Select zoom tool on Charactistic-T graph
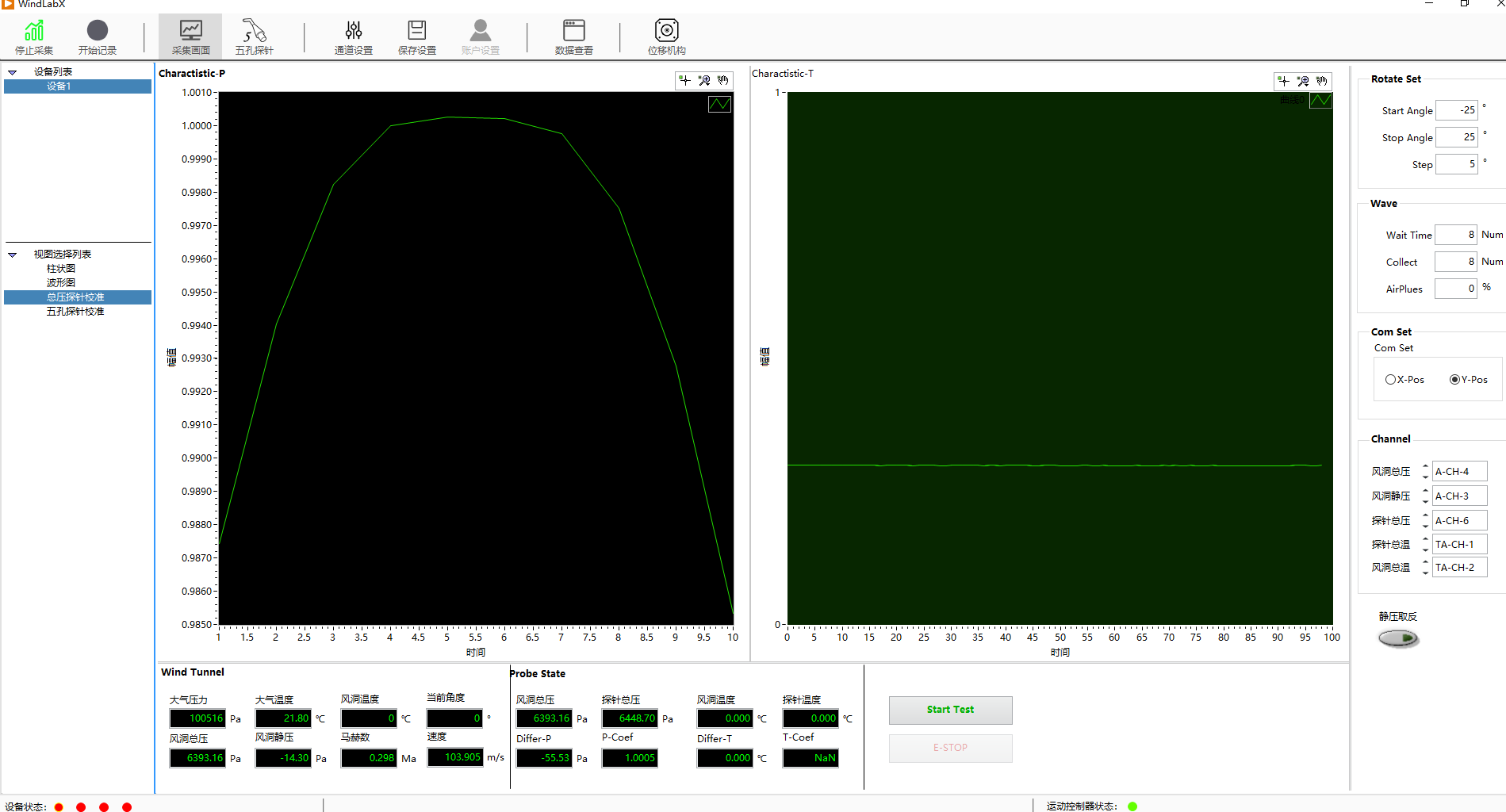 [x=1303, y=81]
